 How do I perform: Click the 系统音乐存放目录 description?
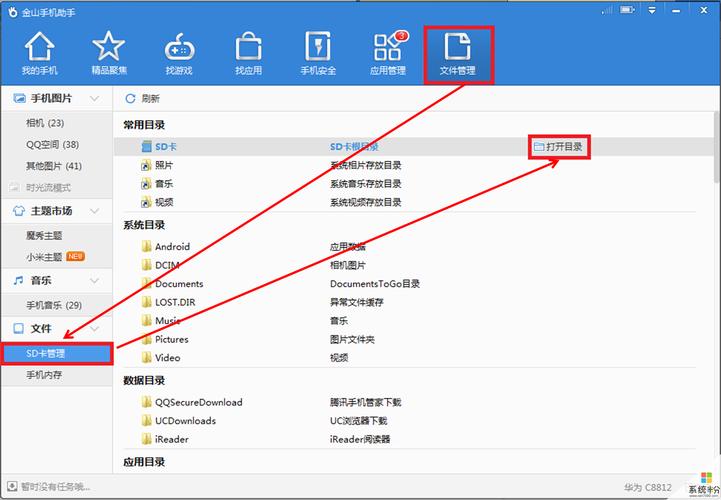click(366, 184)
